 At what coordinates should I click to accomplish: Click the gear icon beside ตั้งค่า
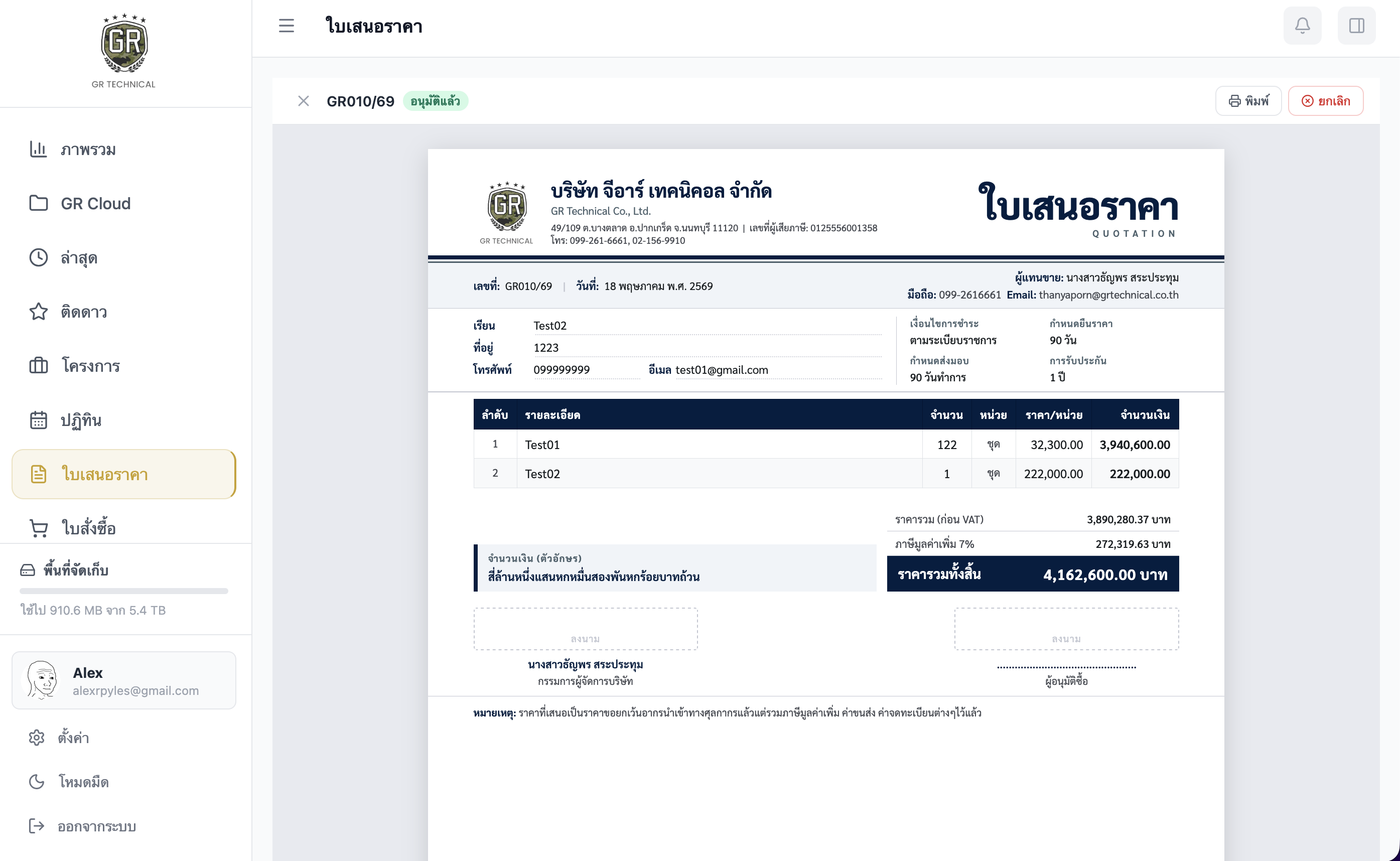37,738
